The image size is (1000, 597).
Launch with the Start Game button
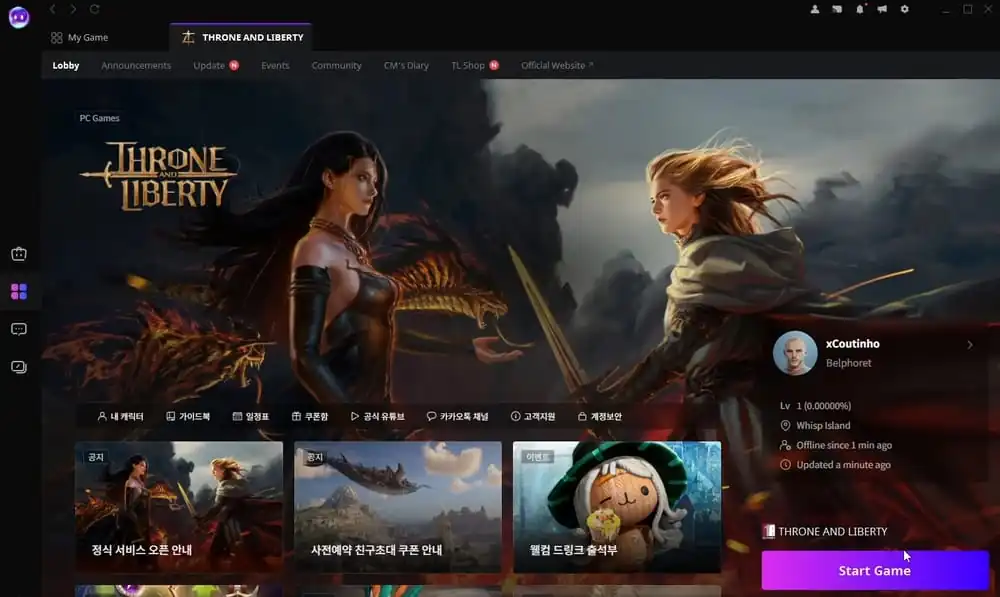click(875, 570)
